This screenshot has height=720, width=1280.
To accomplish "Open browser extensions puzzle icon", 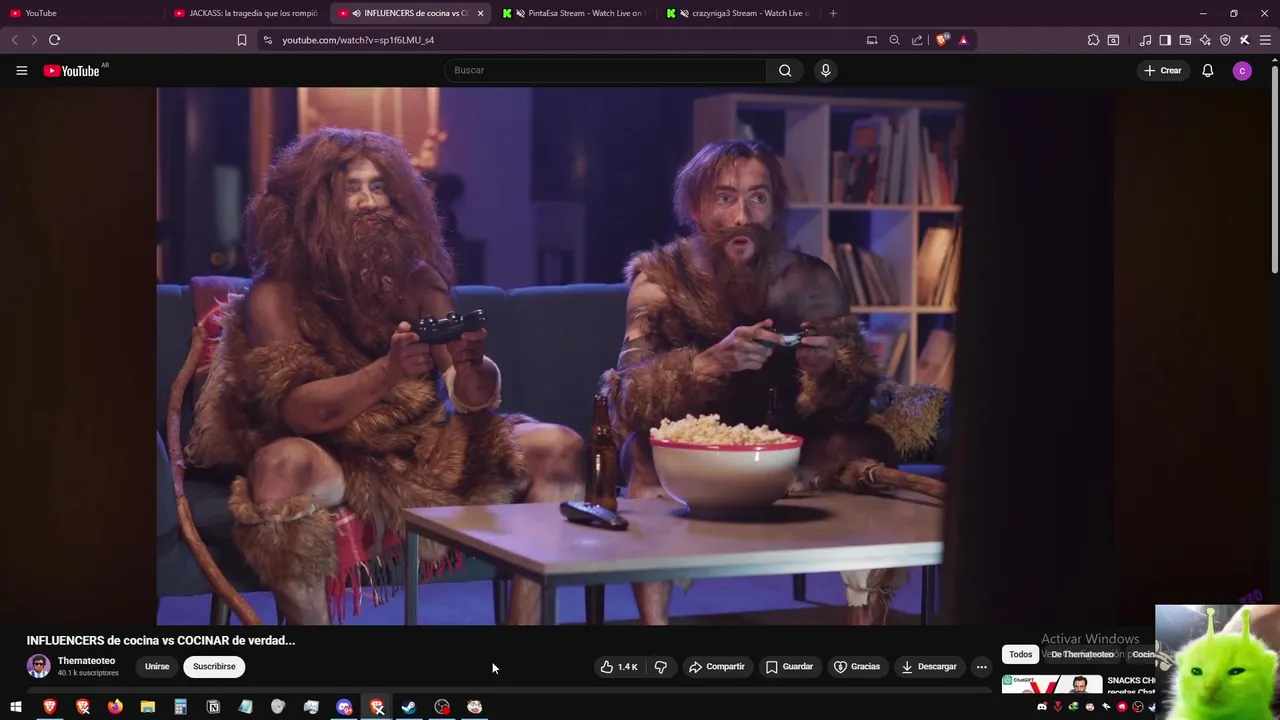I will (1093, 40).
